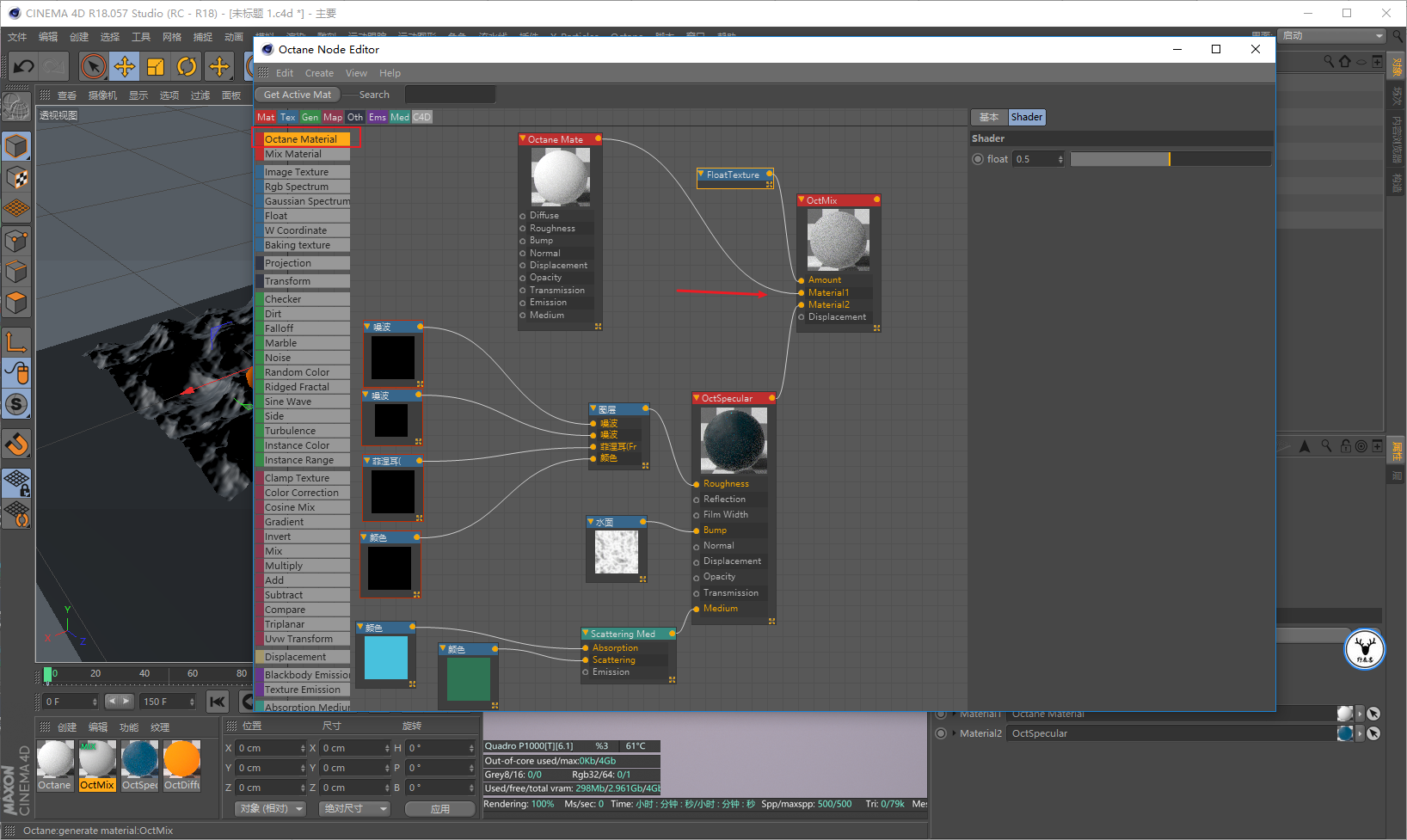Toggle the Map node filter
The height and width of the screenshot is (840, 1407).
(333, 117)
